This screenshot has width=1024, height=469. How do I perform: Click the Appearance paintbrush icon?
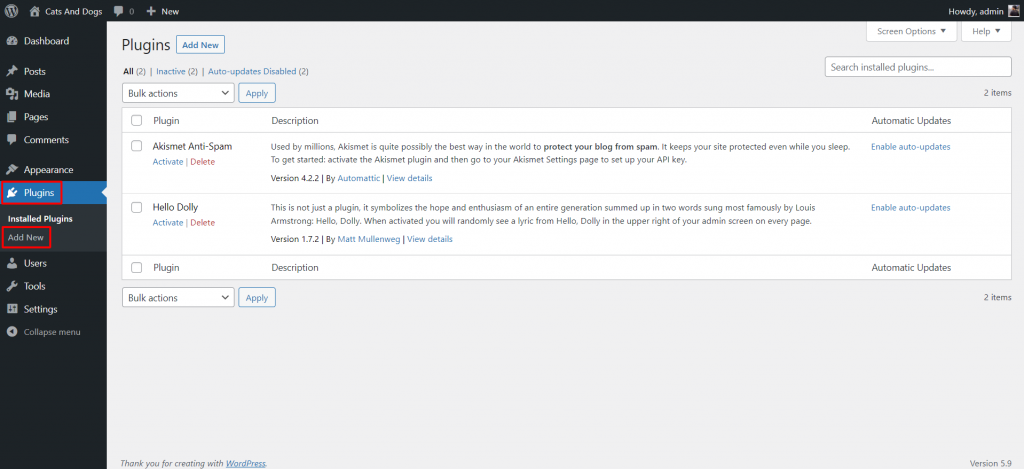(x=12, y=170)
